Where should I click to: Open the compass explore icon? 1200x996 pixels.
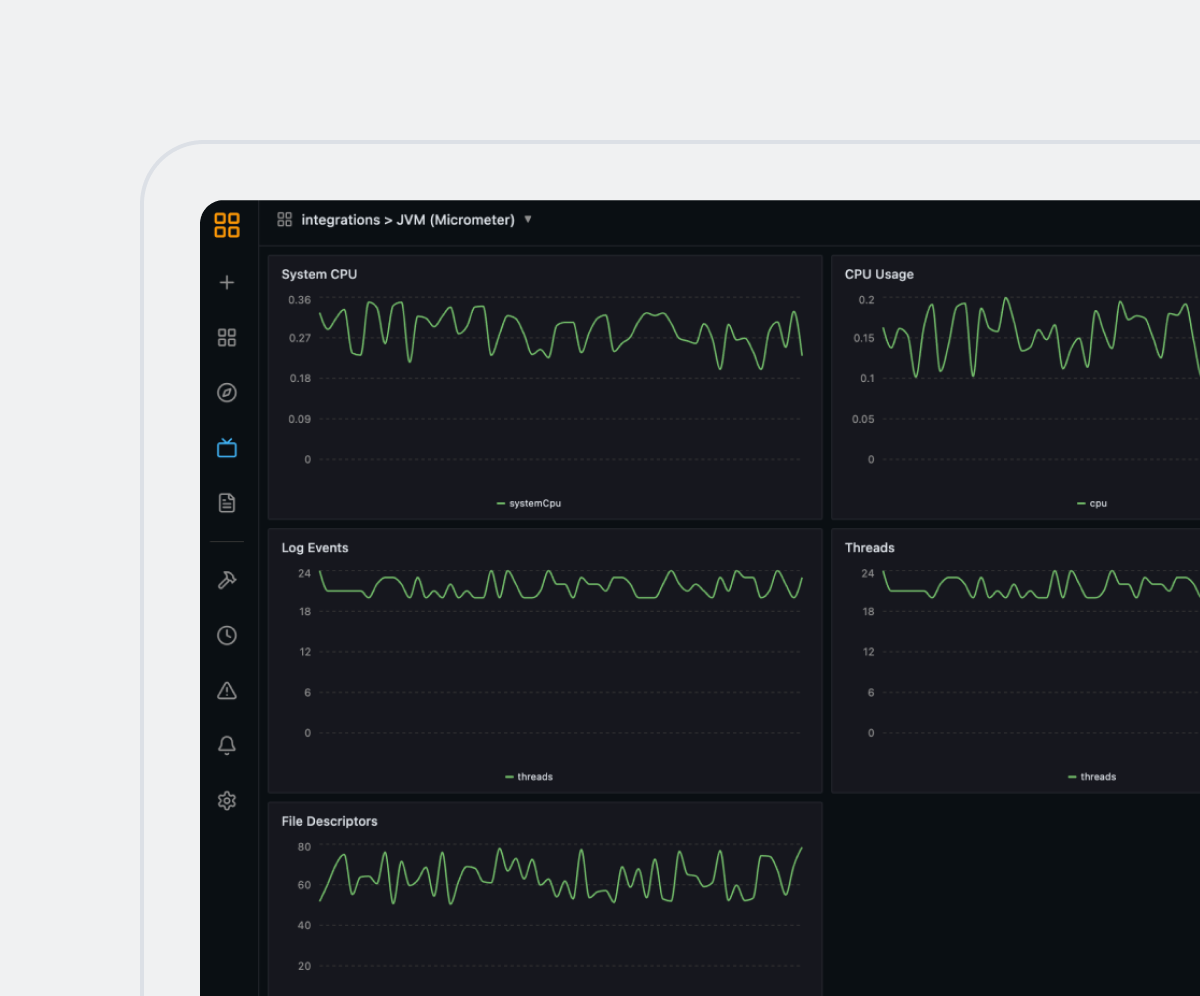pyautogui.click(x=227, y=392)
